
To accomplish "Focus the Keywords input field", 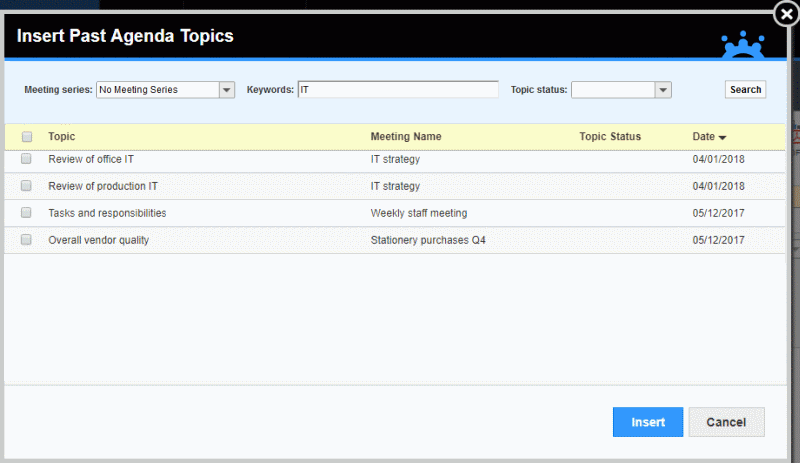I will point(398,89).
